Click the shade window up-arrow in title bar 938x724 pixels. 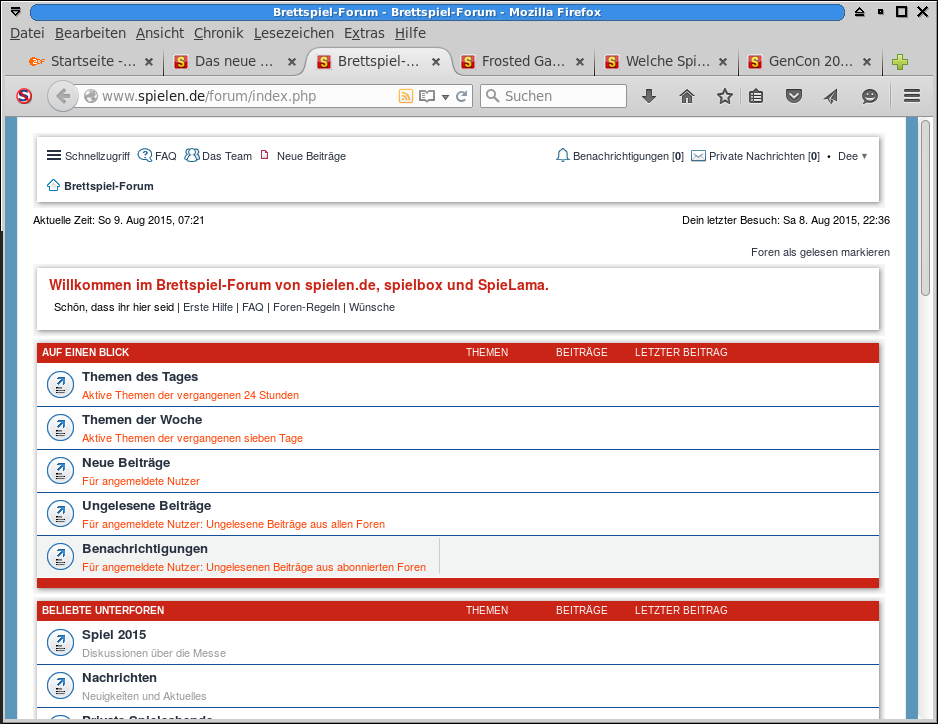pyautogui.click(x=860, y=11)
